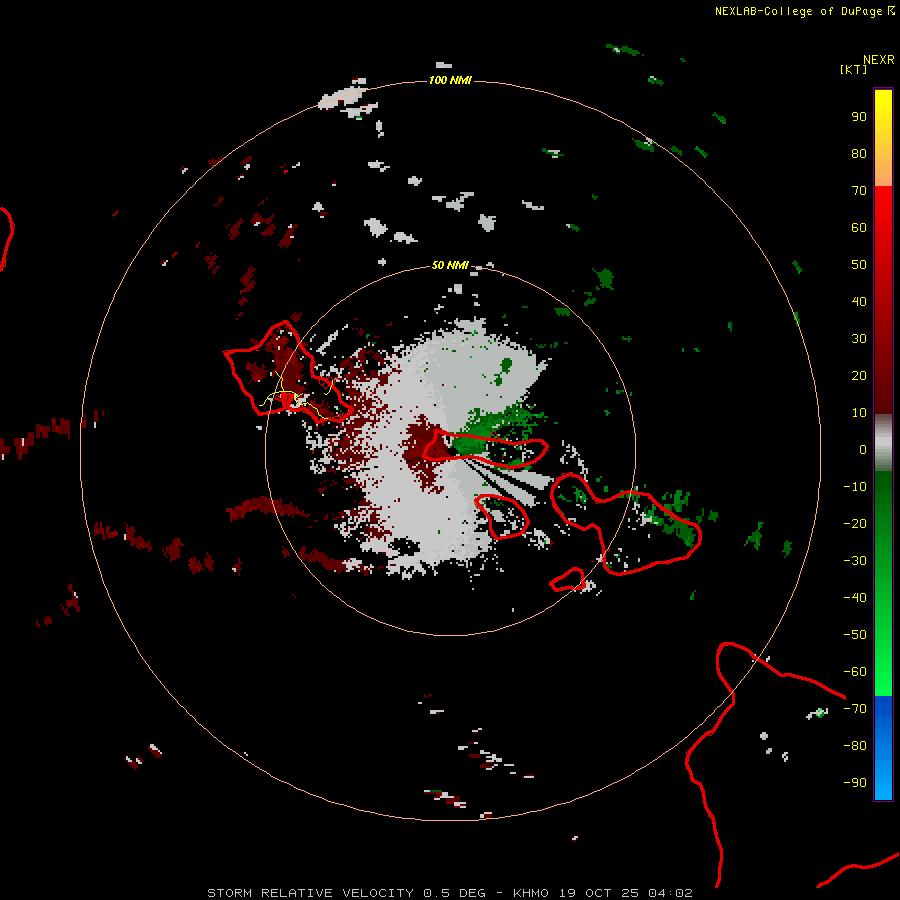Click the 30 value on velocity scale
Image resolution: width=900 pixels, height=900 pixels.
click(859, 339)
